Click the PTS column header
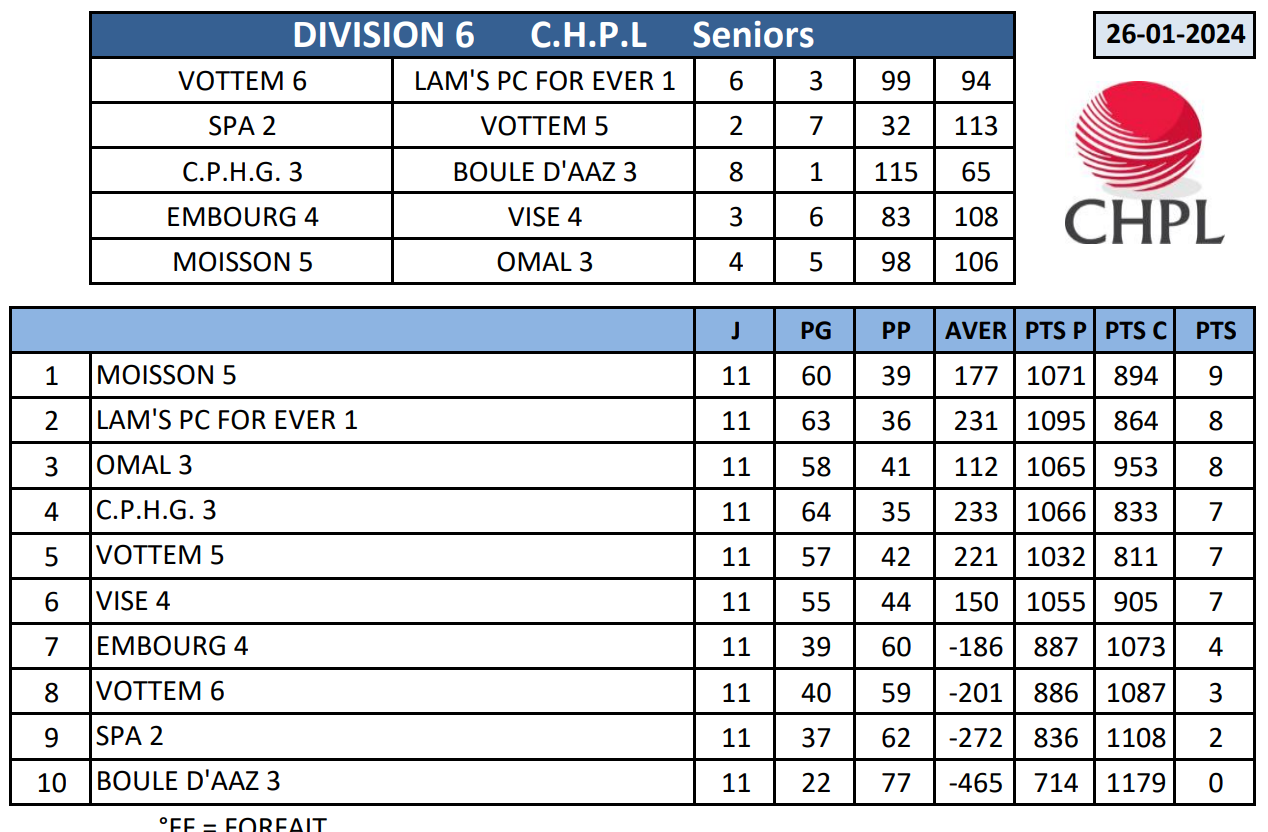 1215,330
